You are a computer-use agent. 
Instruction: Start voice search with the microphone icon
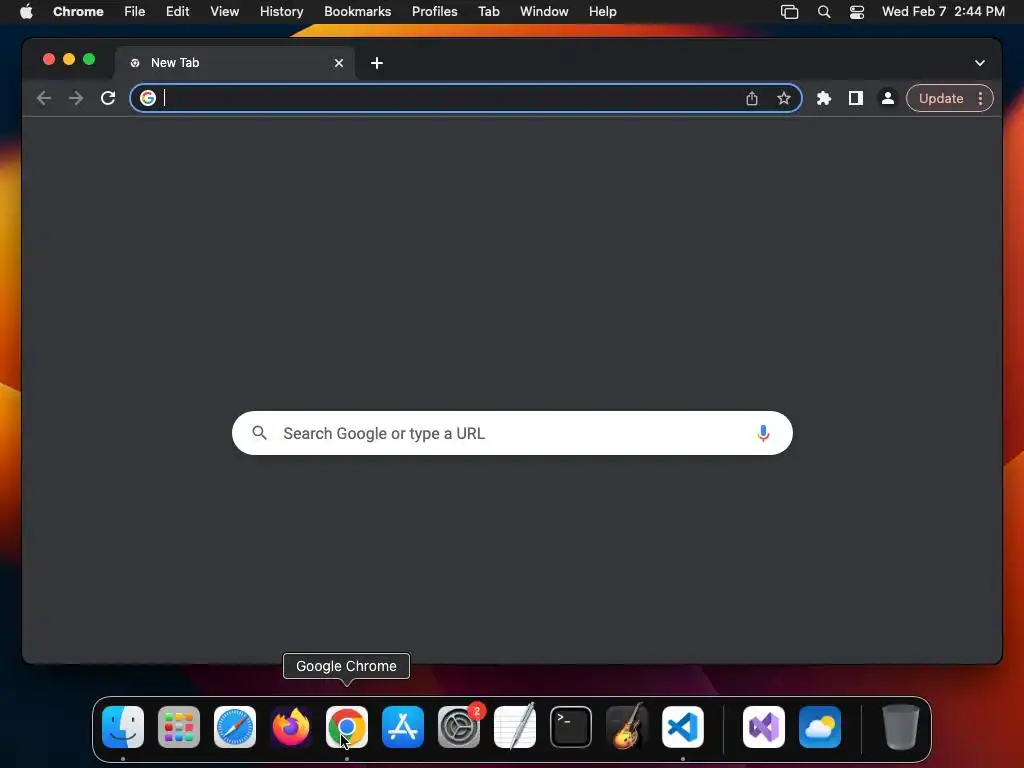pos(763,433)
